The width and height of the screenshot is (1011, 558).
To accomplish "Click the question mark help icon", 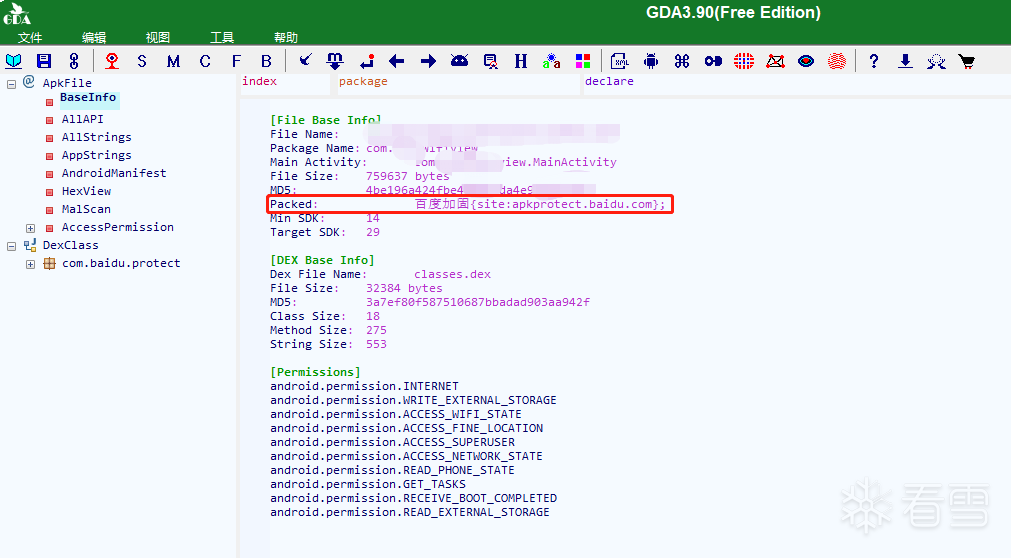I will coord(874,61).
